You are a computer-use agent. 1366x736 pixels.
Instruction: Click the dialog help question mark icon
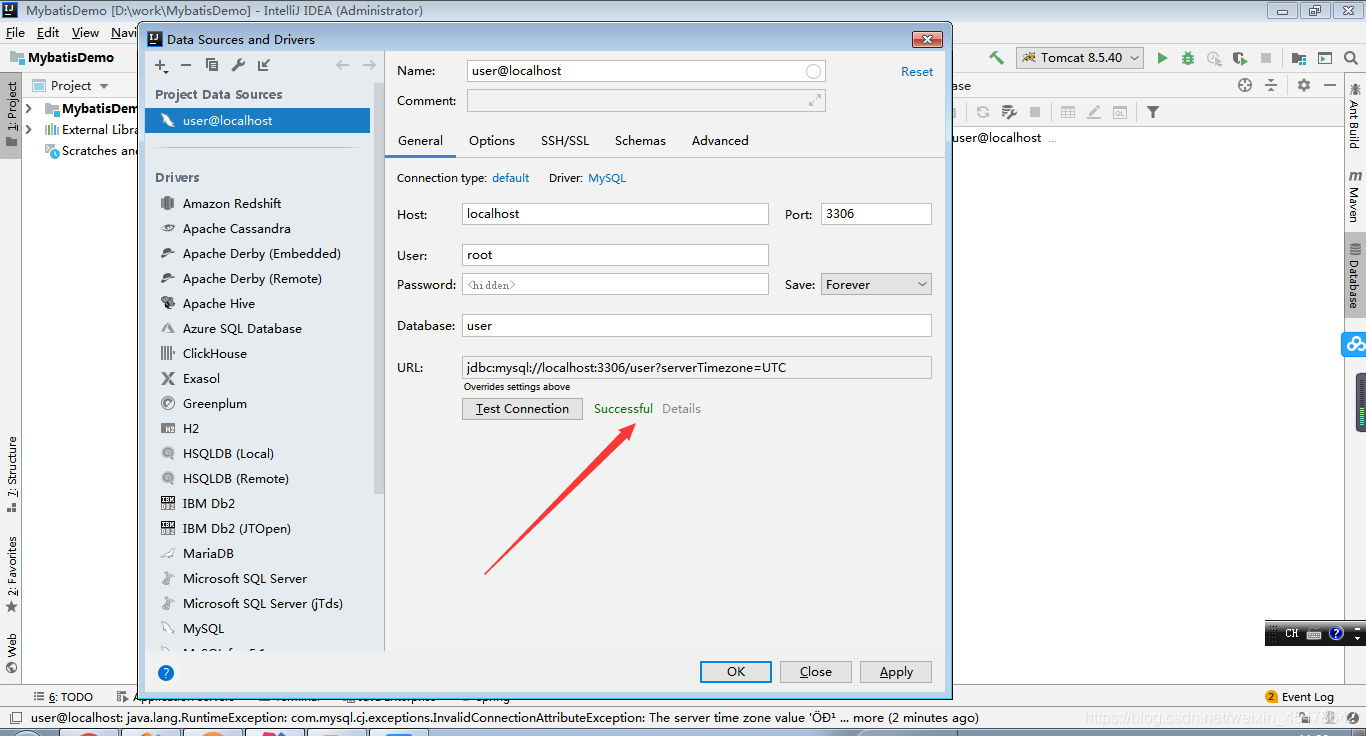point(166,673)
